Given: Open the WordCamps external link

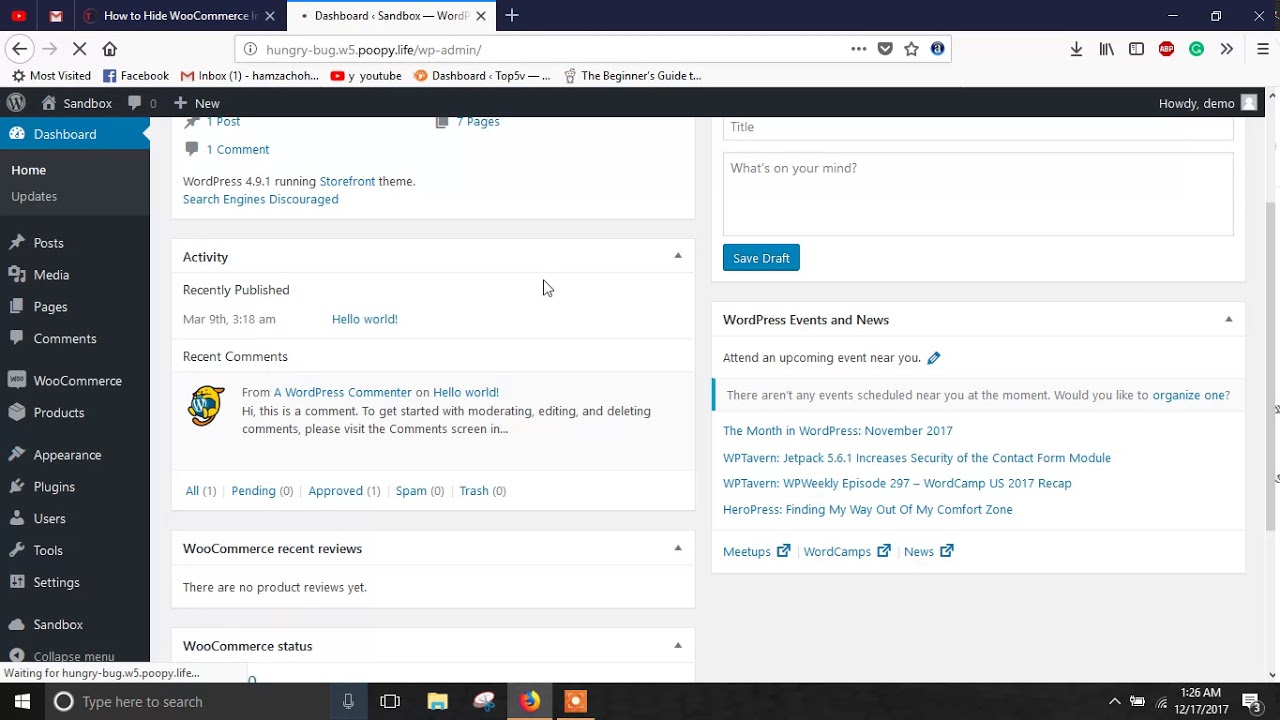Looking at the screenshot, I should click(x=846, y=552).
